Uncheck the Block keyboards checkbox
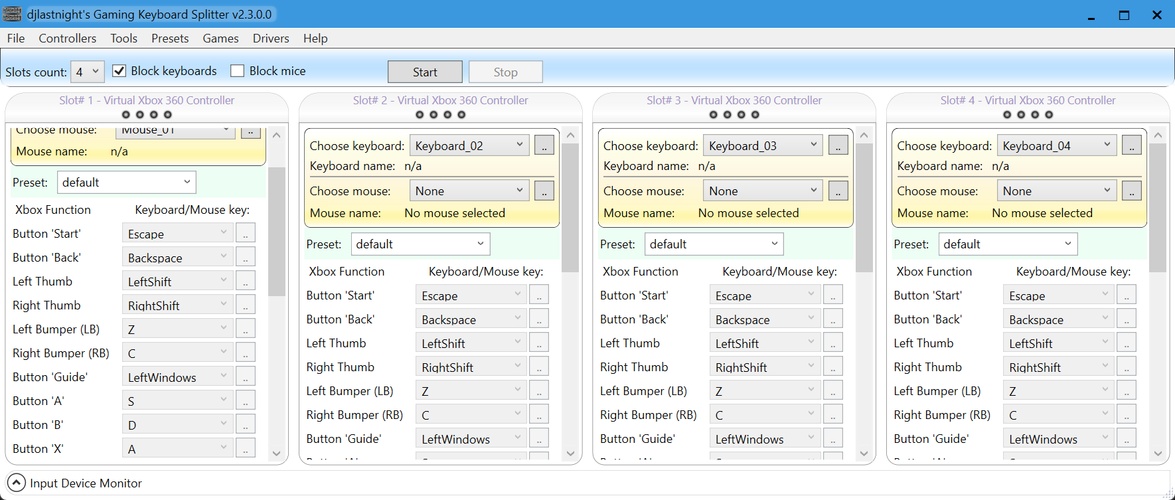 point(120,71)
